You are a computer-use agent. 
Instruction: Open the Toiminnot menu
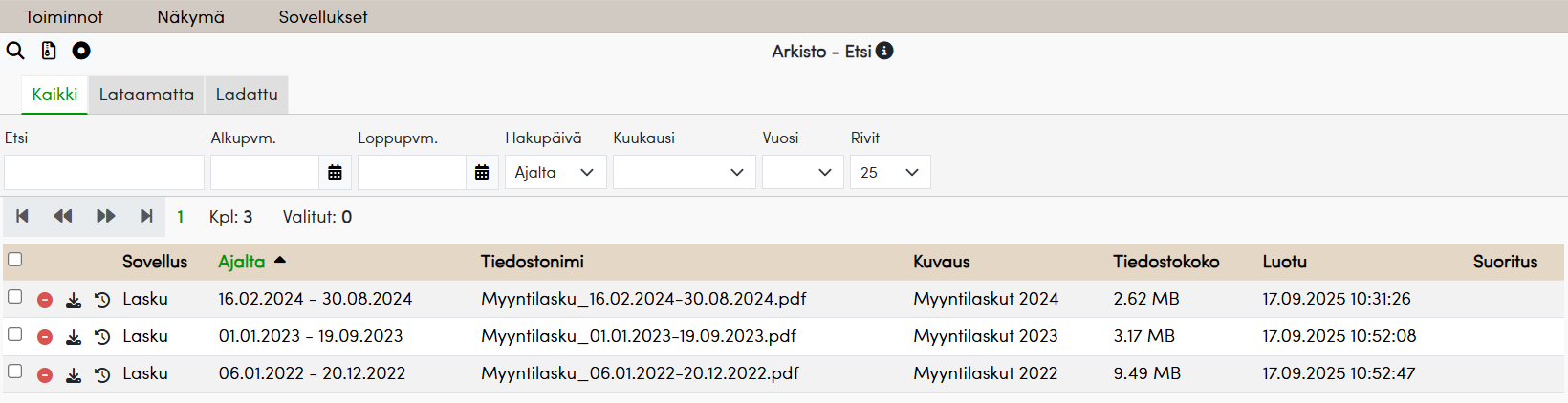coord(63,17)
